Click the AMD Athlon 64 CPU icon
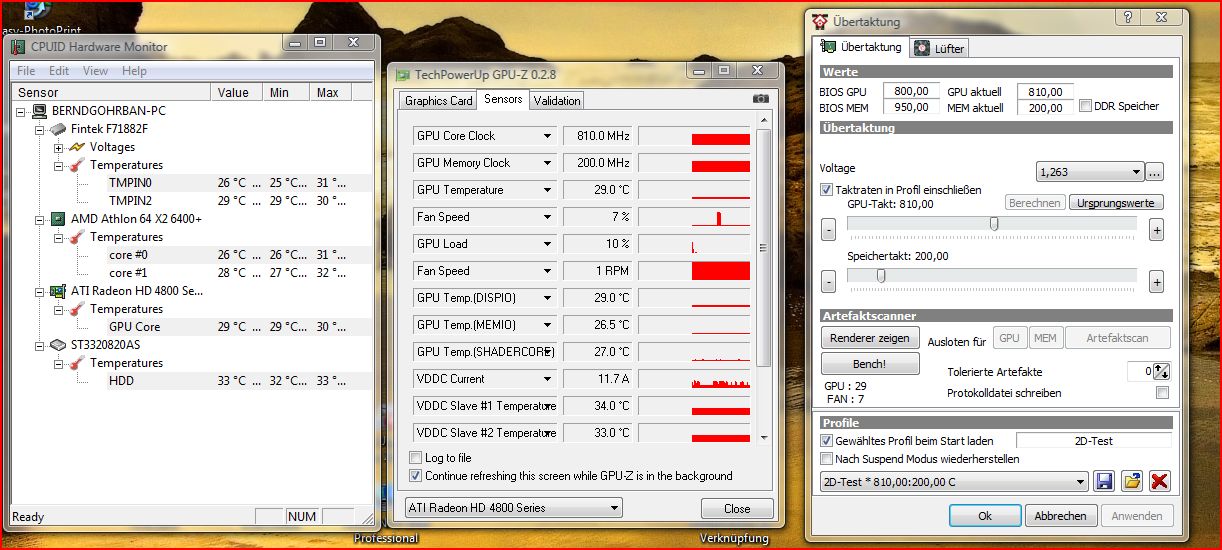This screenshot has width=1222, height=550. [58, 219]
